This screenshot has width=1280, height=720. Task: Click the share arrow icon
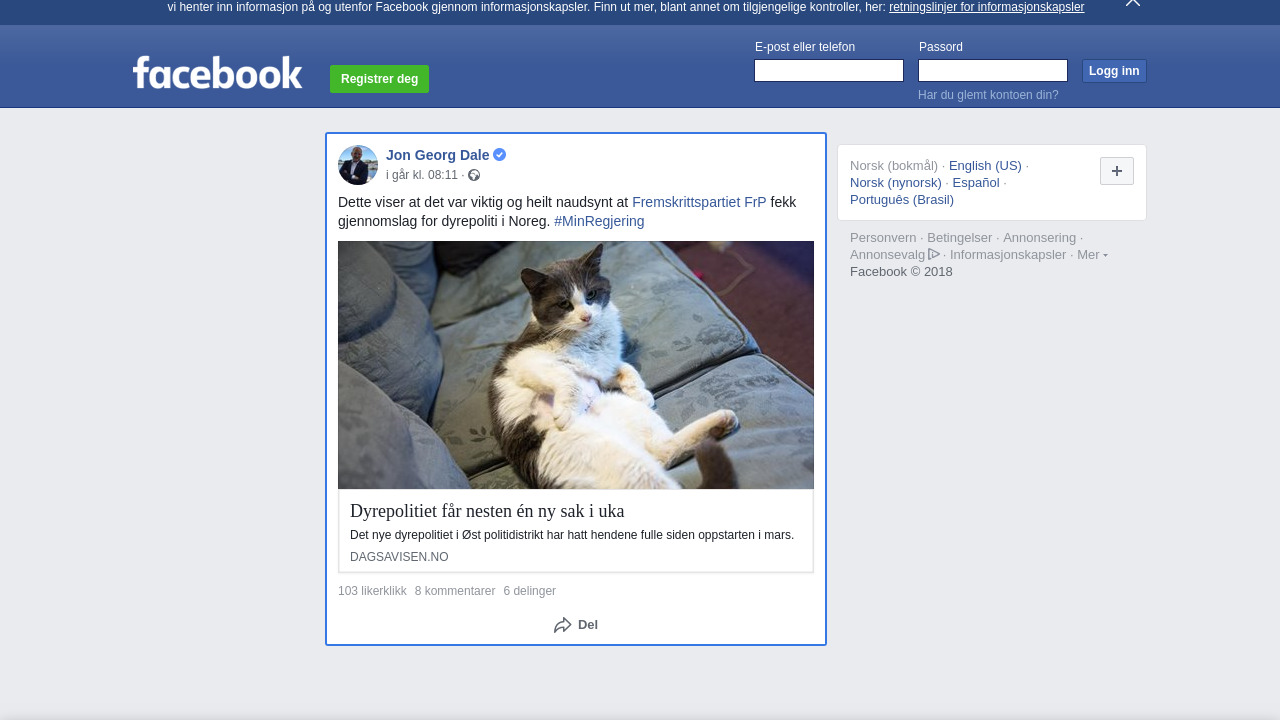point(563,625)
